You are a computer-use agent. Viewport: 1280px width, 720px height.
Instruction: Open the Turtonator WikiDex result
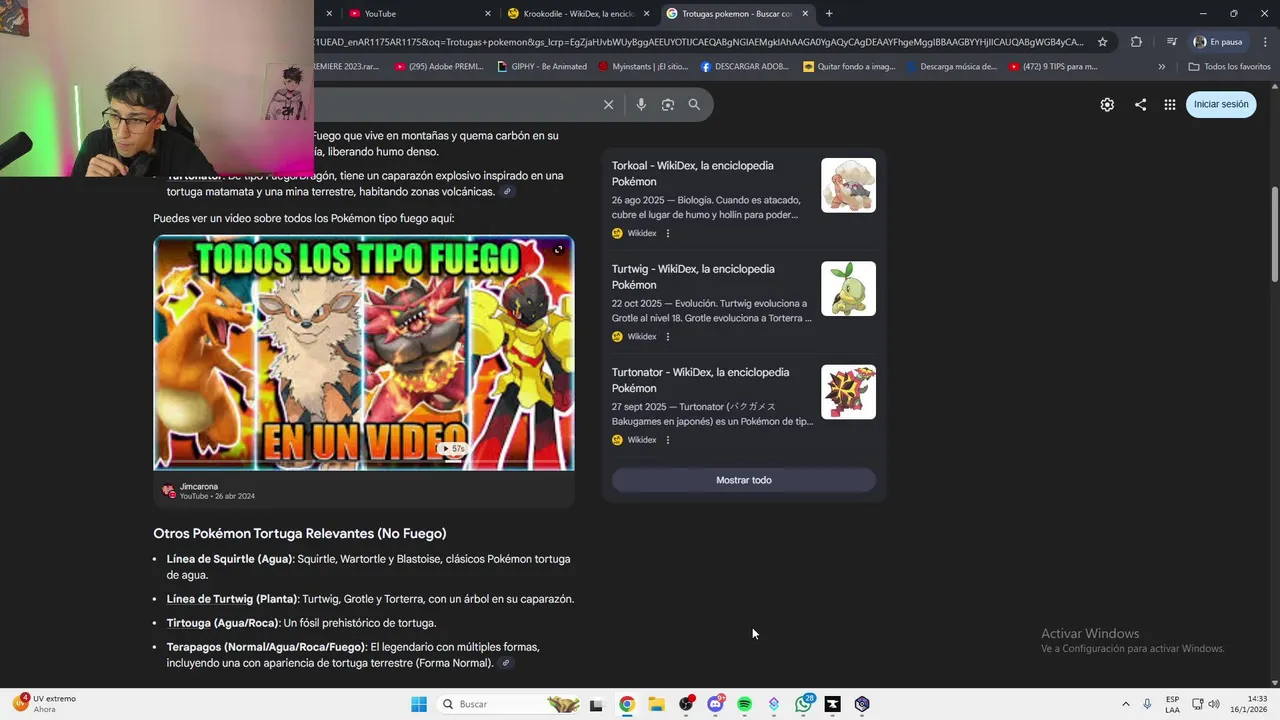point(700,380)
